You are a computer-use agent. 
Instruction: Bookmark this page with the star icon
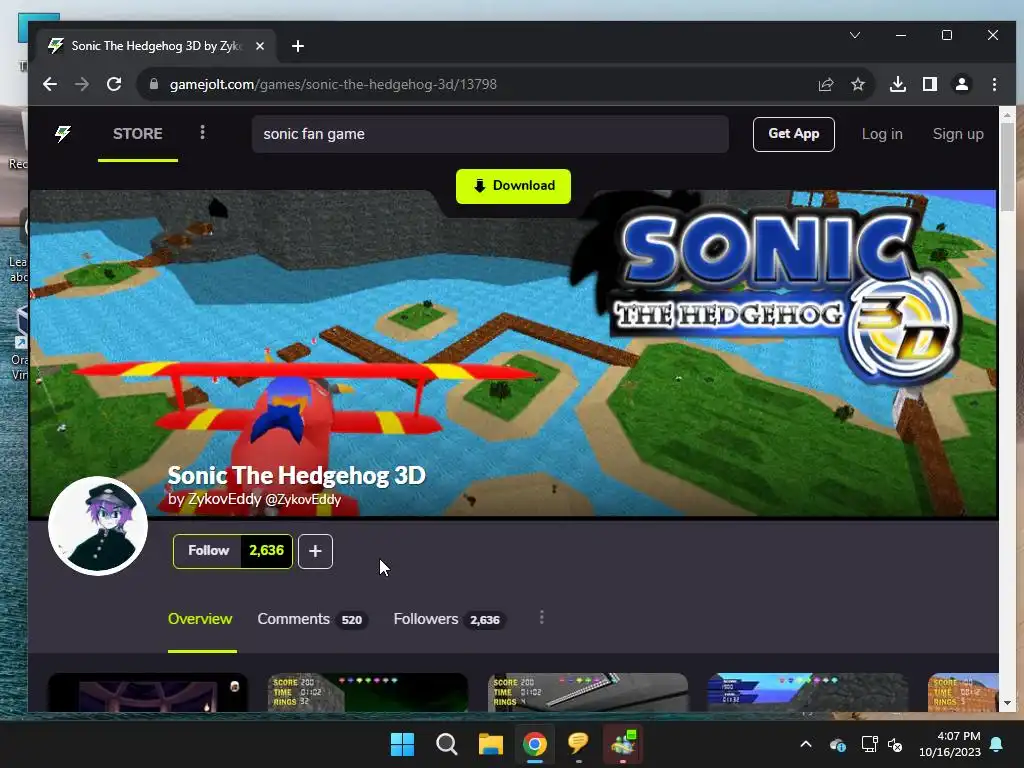[857, 84]
